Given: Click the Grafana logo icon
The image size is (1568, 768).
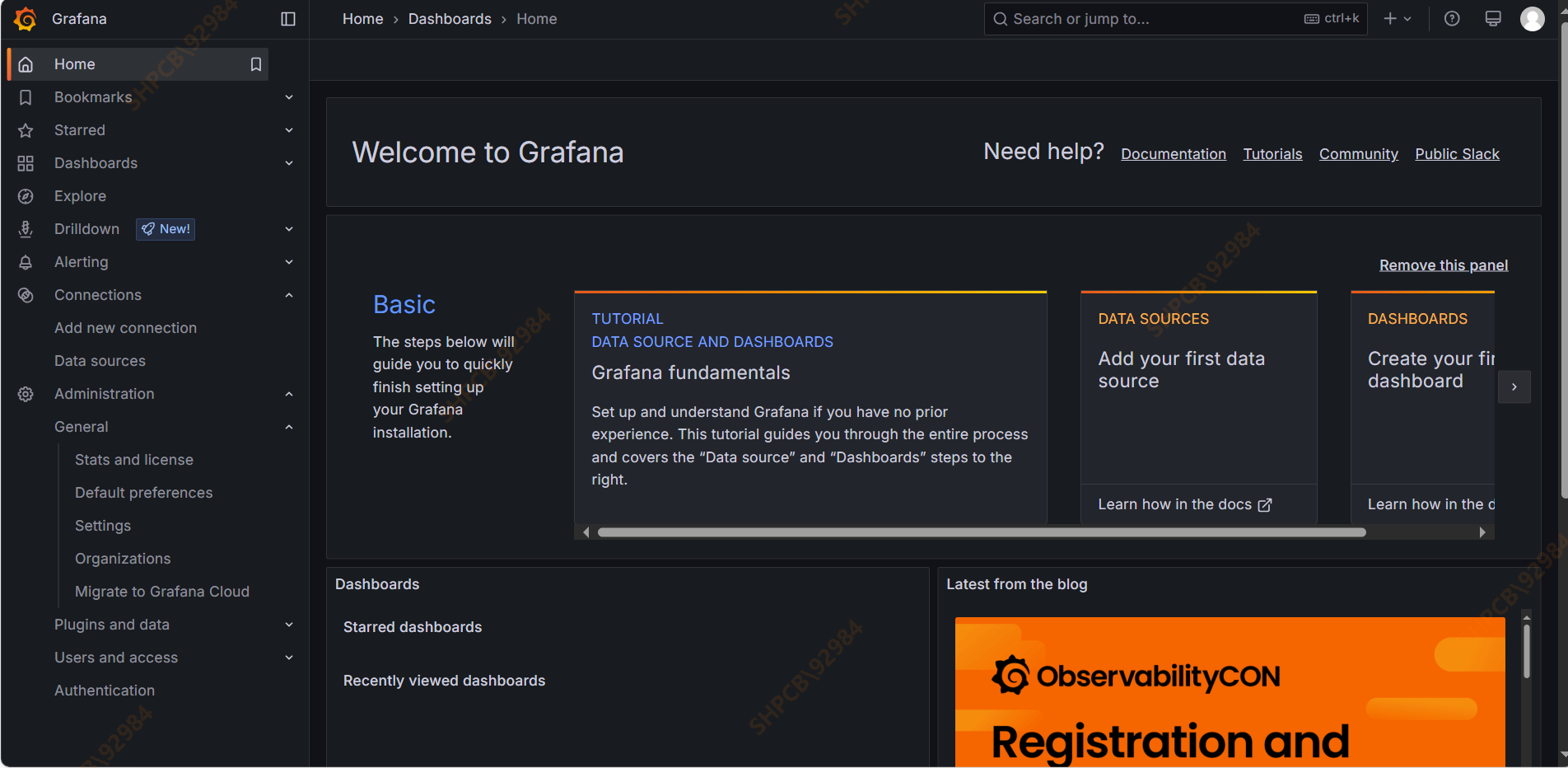Looking at the screenshot, I should click(x=26, y=19).
